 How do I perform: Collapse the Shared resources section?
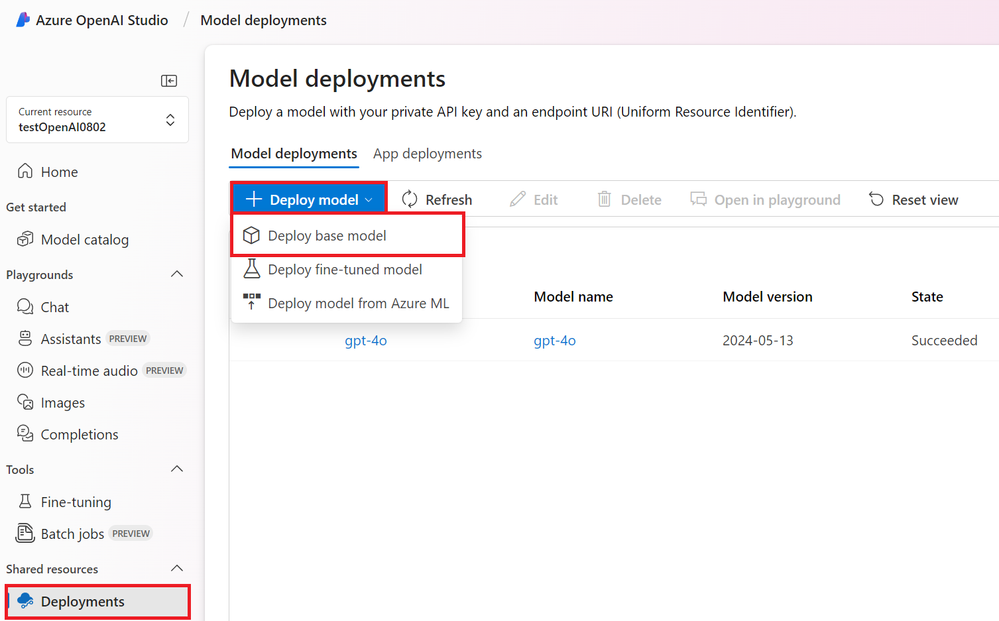point(177,568)
